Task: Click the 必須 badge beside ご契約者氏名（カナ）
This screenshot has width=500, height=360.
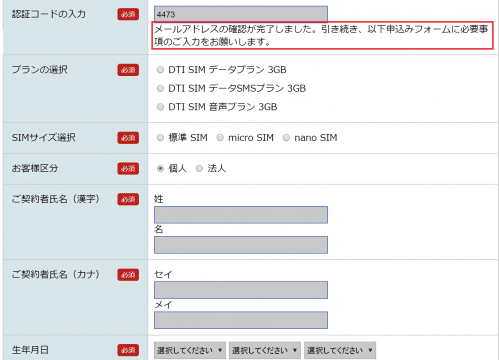Action: [128, 275]
